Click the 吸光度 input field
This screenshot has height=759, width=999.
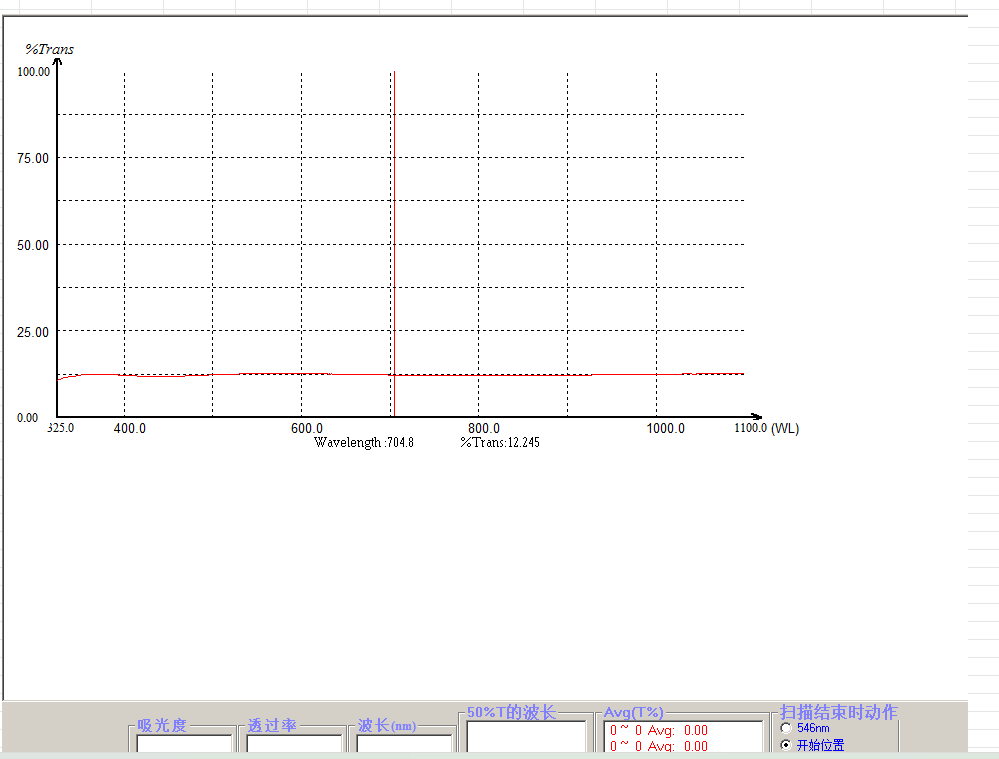184,744
